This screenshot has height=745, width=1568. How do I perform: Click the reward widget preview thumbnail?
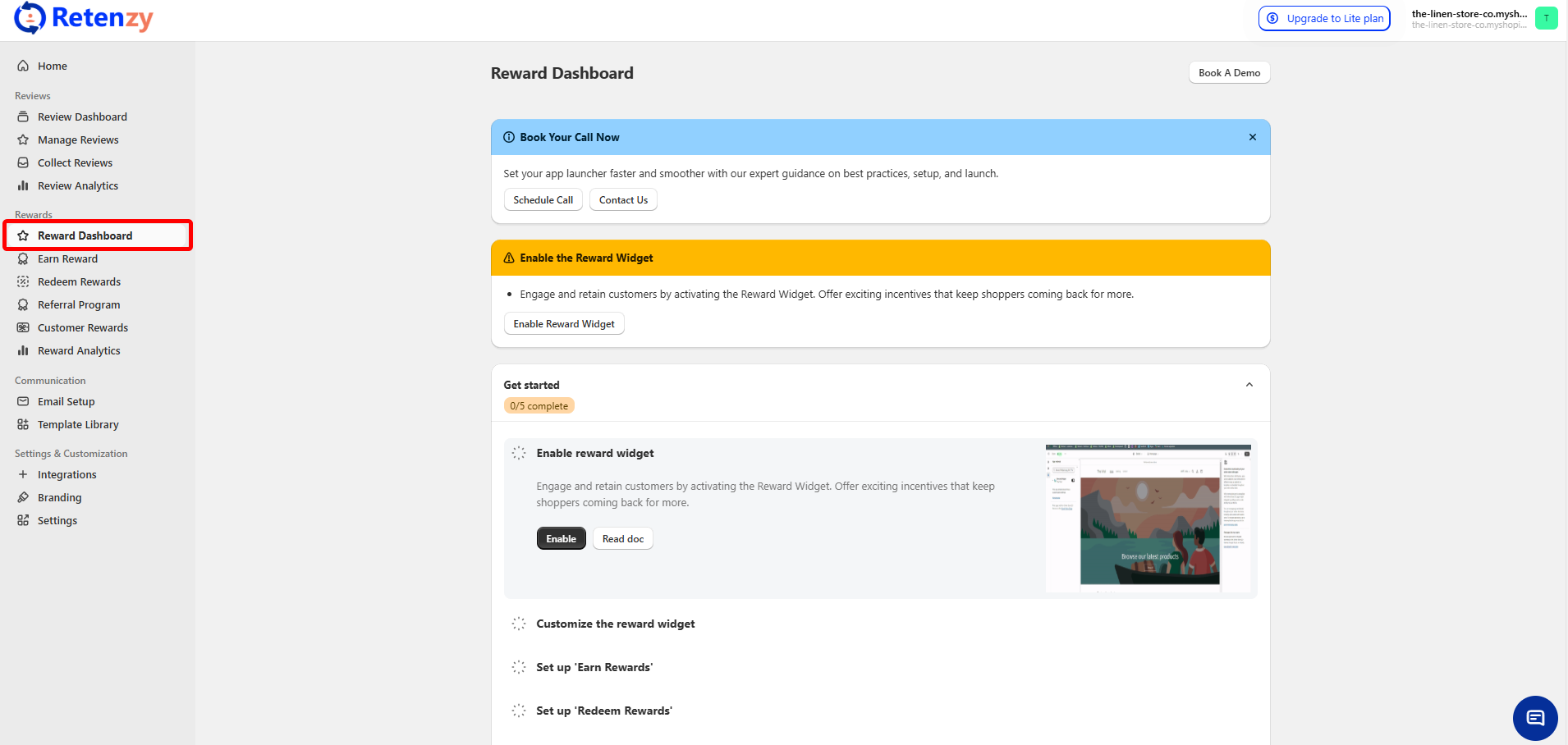(1148, 518)
